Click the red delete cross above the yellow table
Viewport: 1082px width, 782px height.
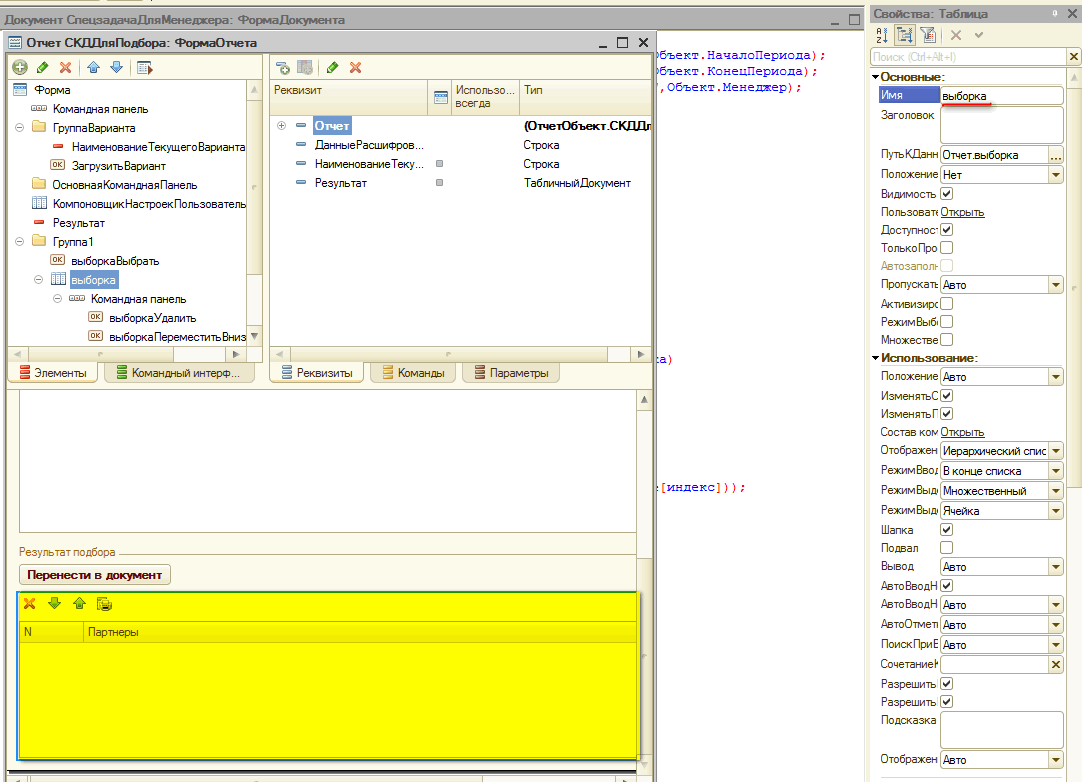(x=29, y=604)
